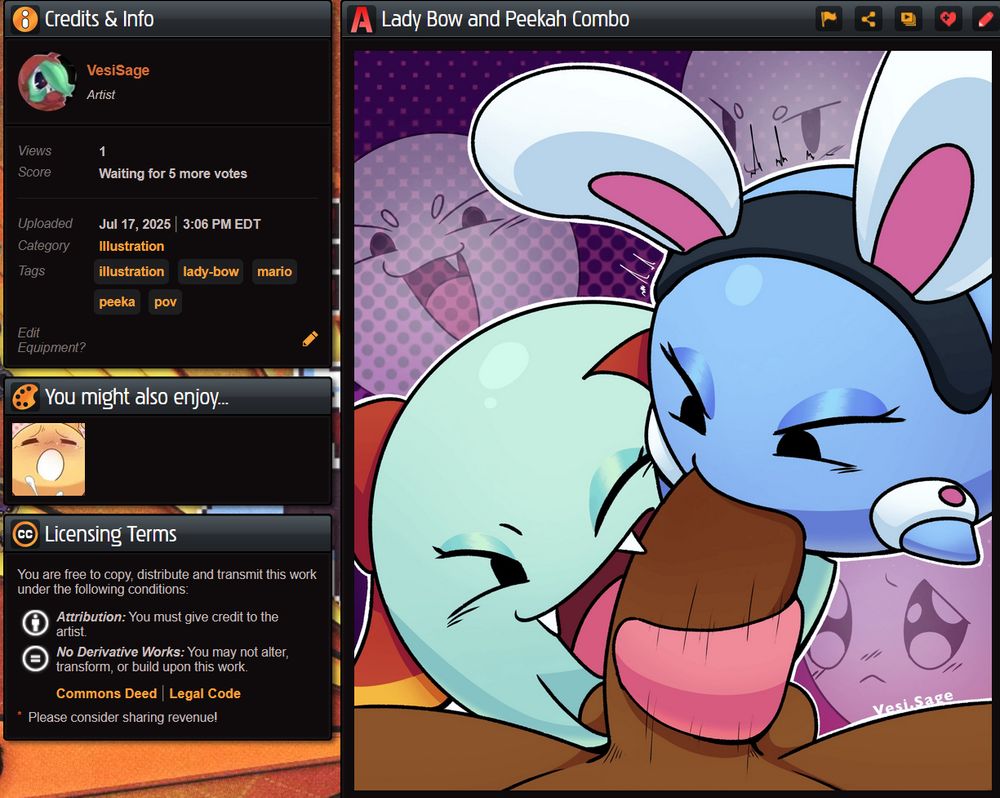
Task: Select the 'lady-bow' tag
Action: click(x=210, y=272)
